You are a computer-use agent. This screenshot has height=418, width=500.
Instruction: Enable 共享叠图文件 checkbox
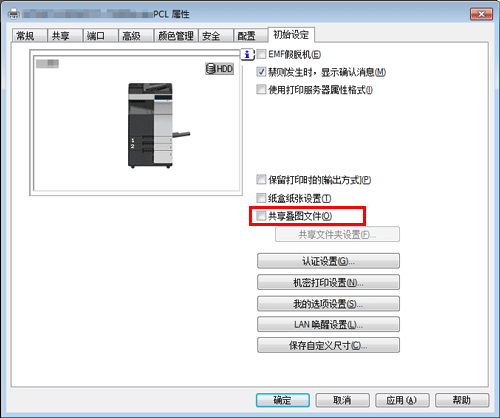[x=261, y=216]
